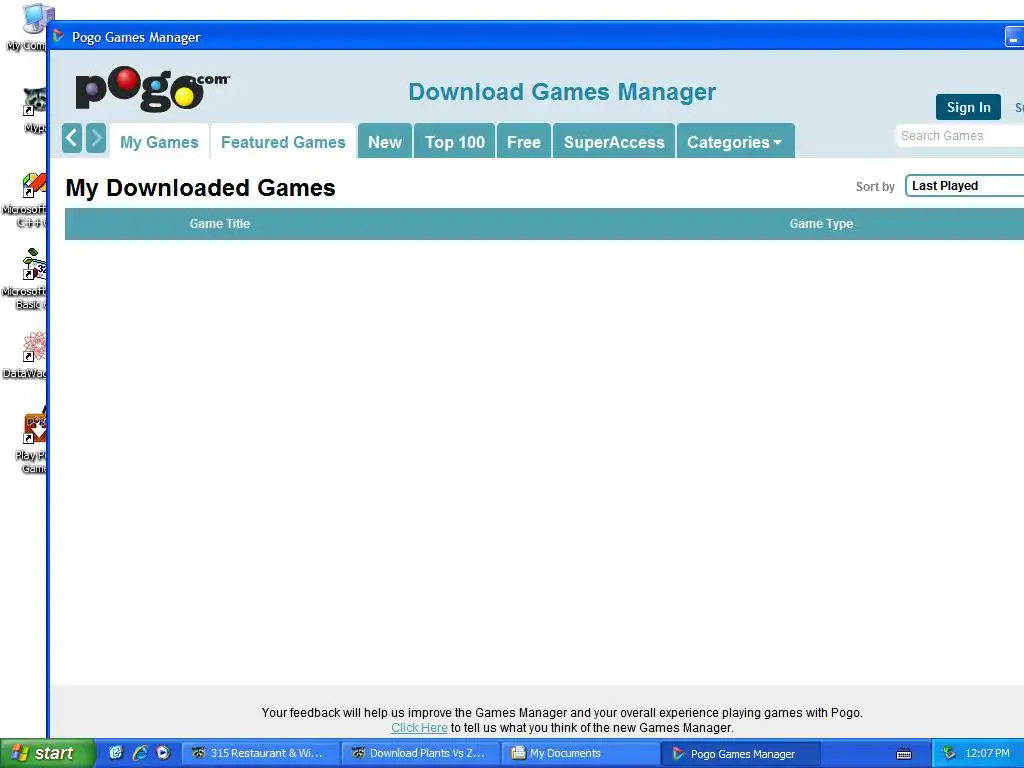This screenshot has height=768, width=1024.
Task: Switch to the Free games tab
Action: [524, 142]
